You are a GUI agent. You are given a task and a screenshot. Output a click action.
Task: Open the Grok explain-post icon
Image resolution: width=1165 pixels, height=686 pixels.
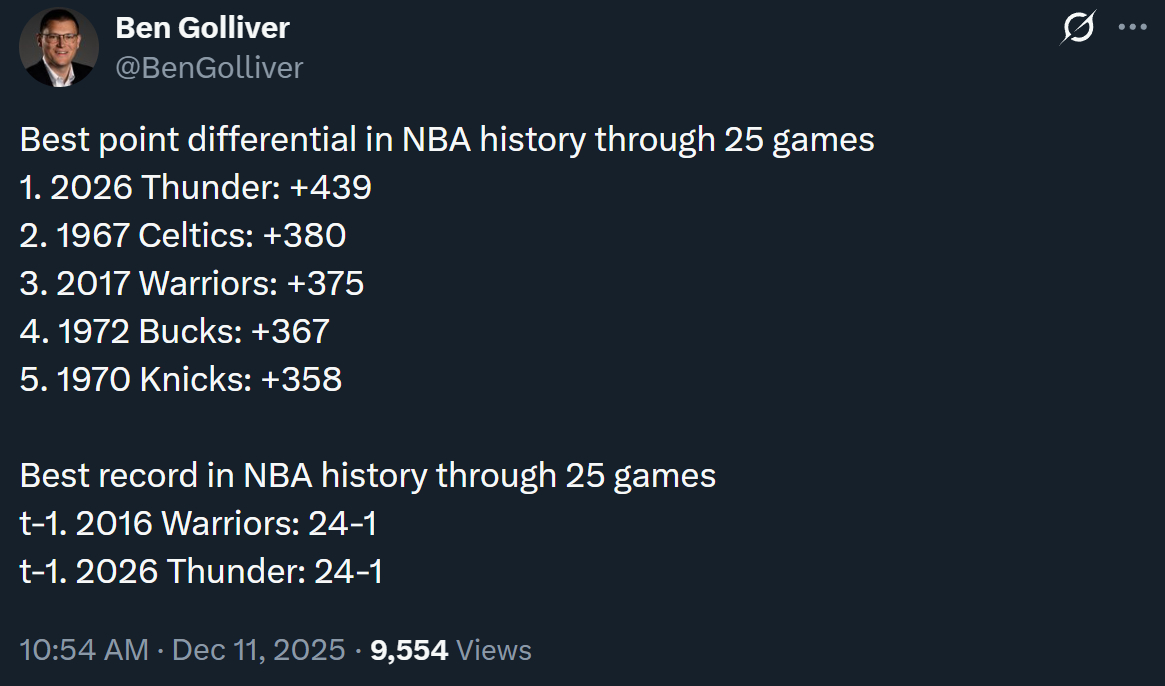click(x=1077, y=28)
